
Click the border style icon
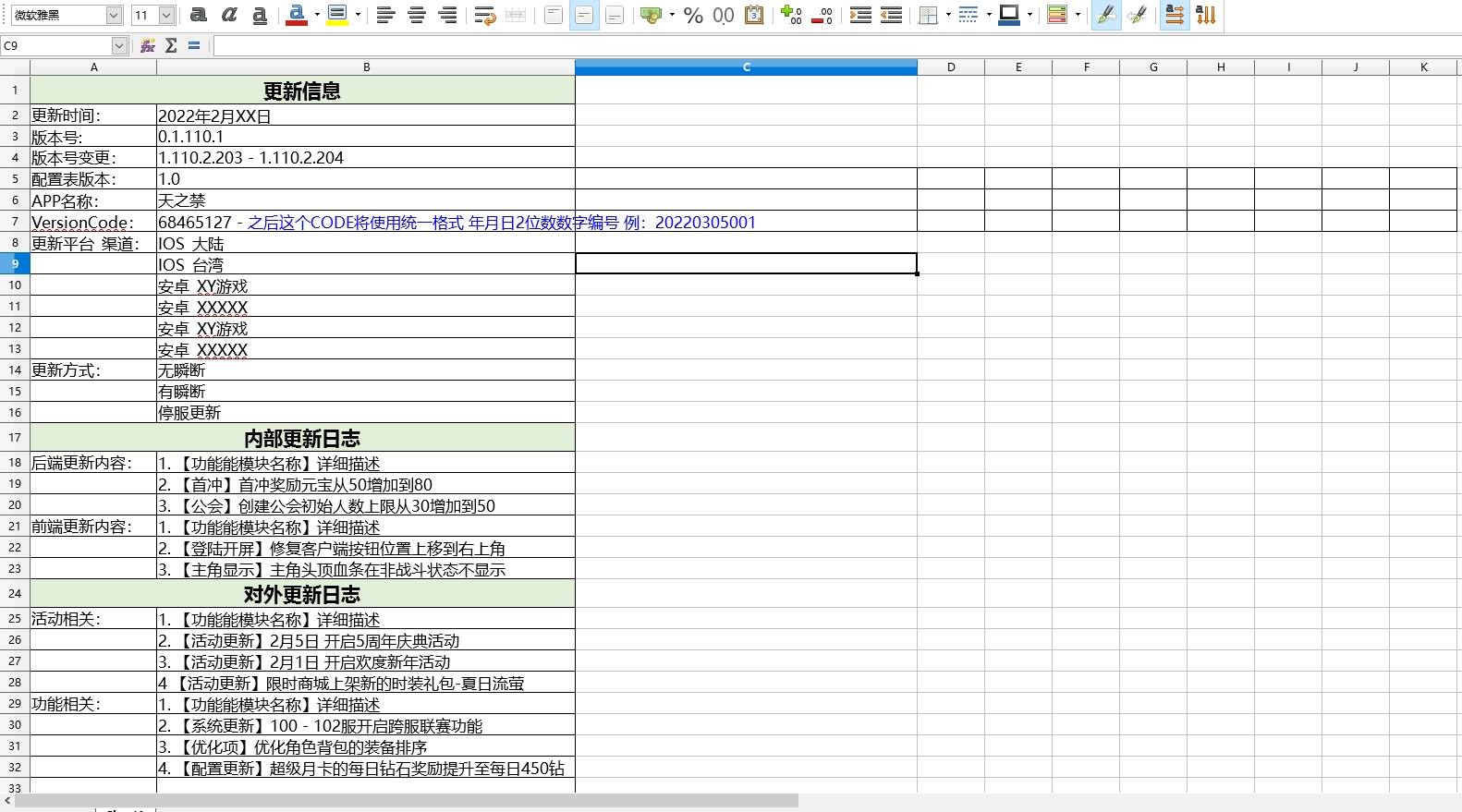969,15
